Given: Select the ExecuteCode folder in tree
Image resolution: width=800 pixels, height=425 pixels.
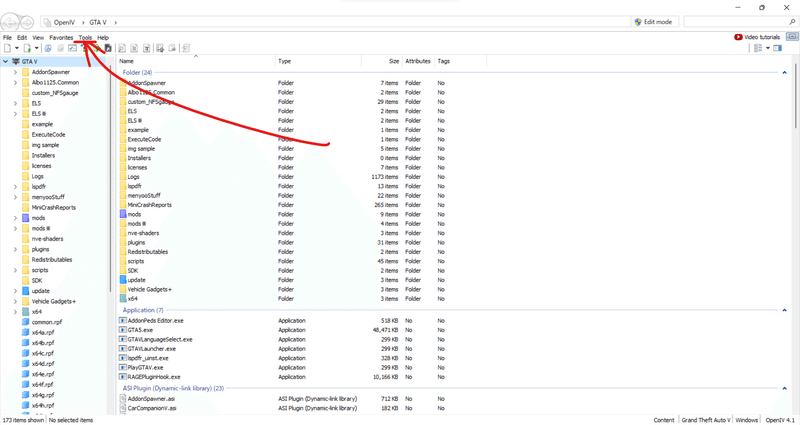Looking at the screenshot, I should tap(48, 135).
